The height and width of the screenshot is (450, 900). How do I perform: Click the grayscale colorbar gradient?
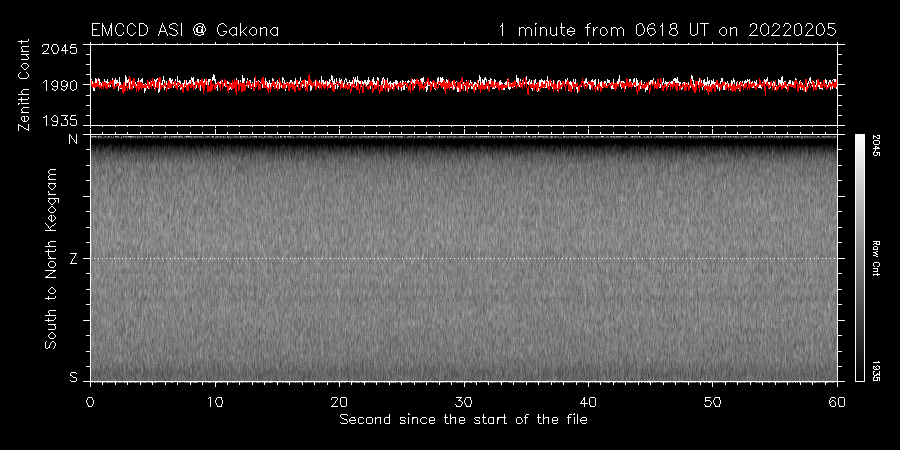click(x=859, y=258)
